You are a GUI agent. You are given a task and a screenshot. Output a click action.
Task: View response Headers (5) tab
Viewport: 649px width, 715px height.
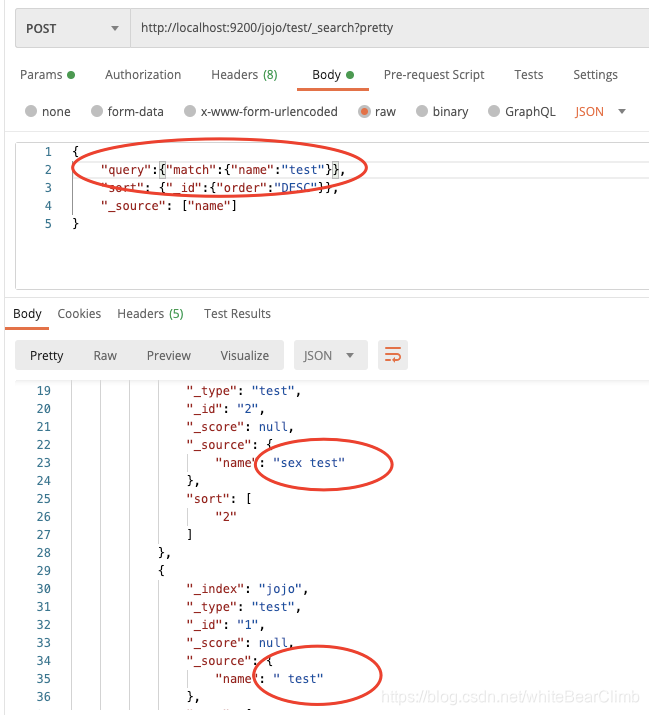tap(150, 314)
